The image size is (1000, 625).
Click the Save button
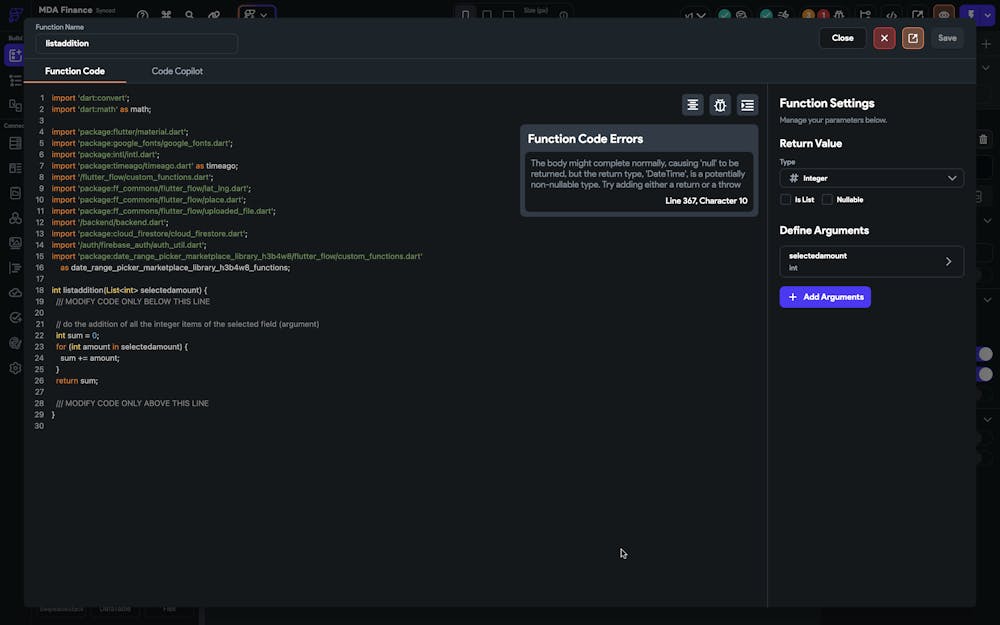(947, 38)
